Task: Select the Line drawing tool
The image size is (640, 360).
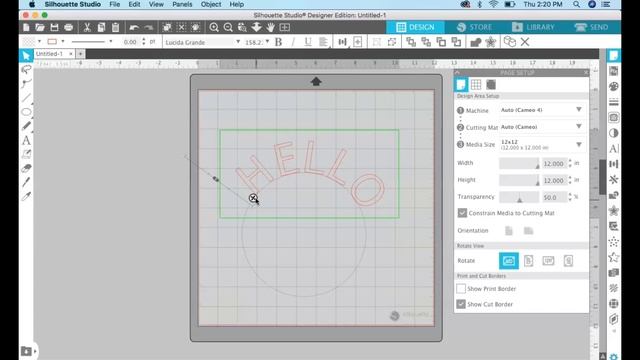Action: click(27, 98)
